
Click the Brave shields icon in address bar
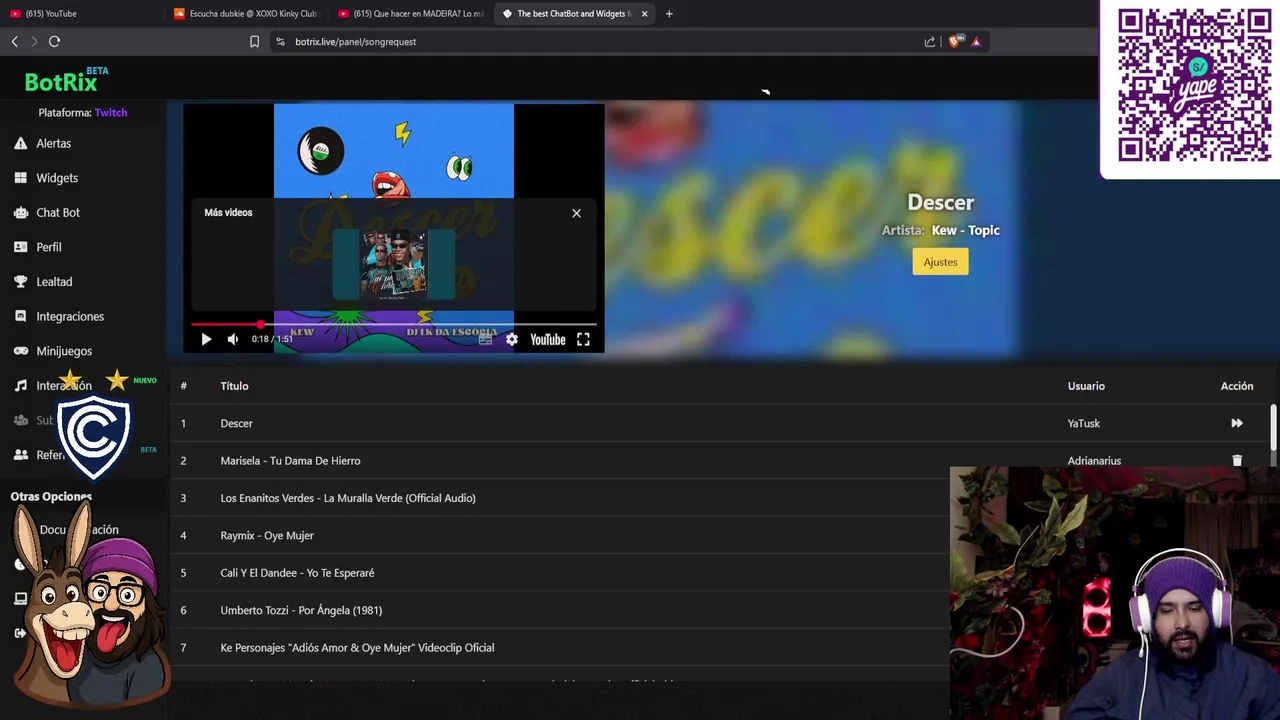[954, 41]
